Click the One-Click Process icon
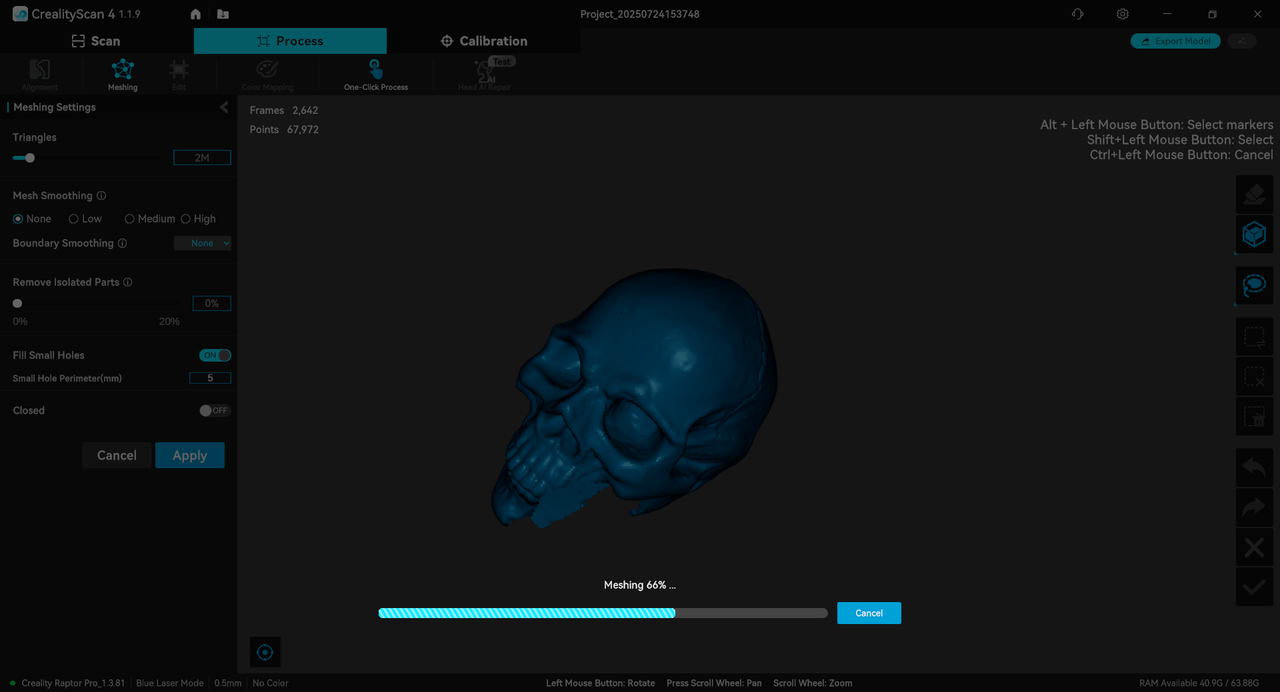 pos(375,72)
